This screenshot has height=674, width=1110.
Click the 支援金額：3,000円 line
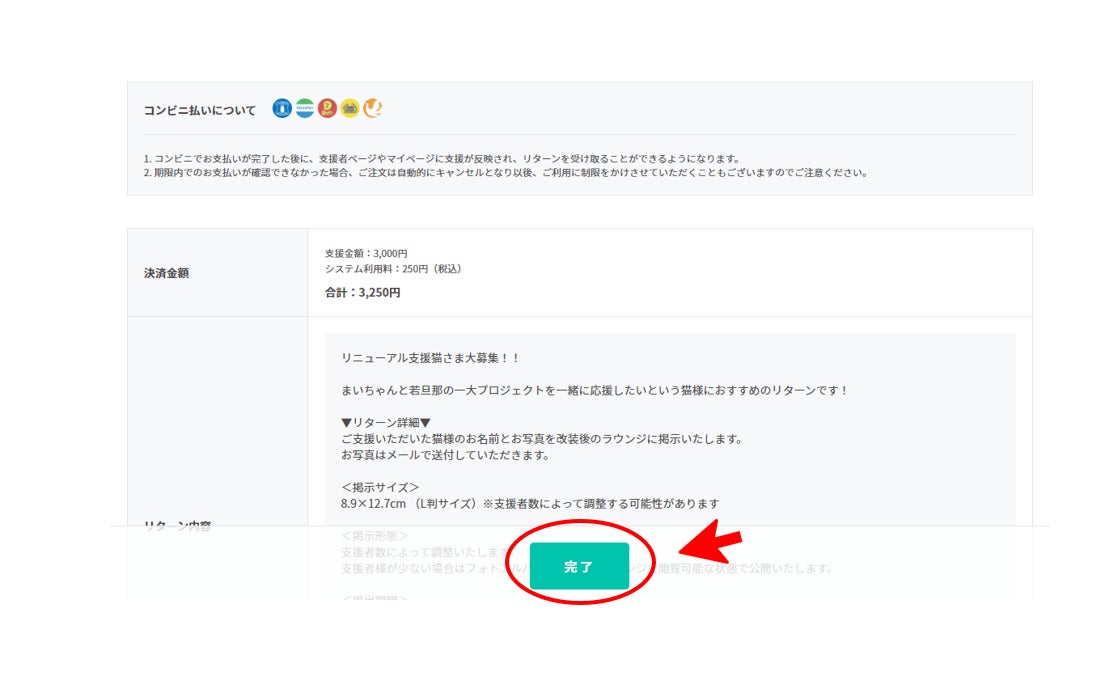(366, 254)
